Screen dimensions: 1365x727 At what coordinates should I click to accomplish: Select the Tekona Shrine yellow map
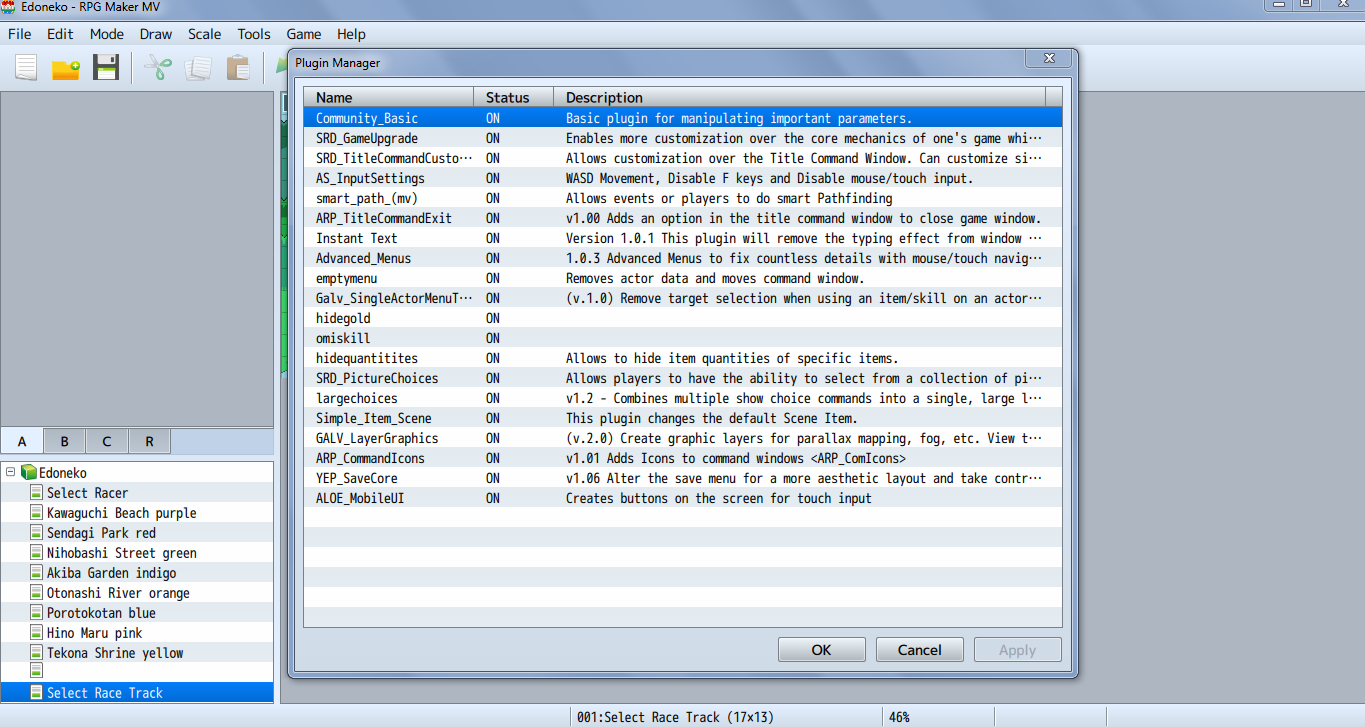tap(115, 653)
